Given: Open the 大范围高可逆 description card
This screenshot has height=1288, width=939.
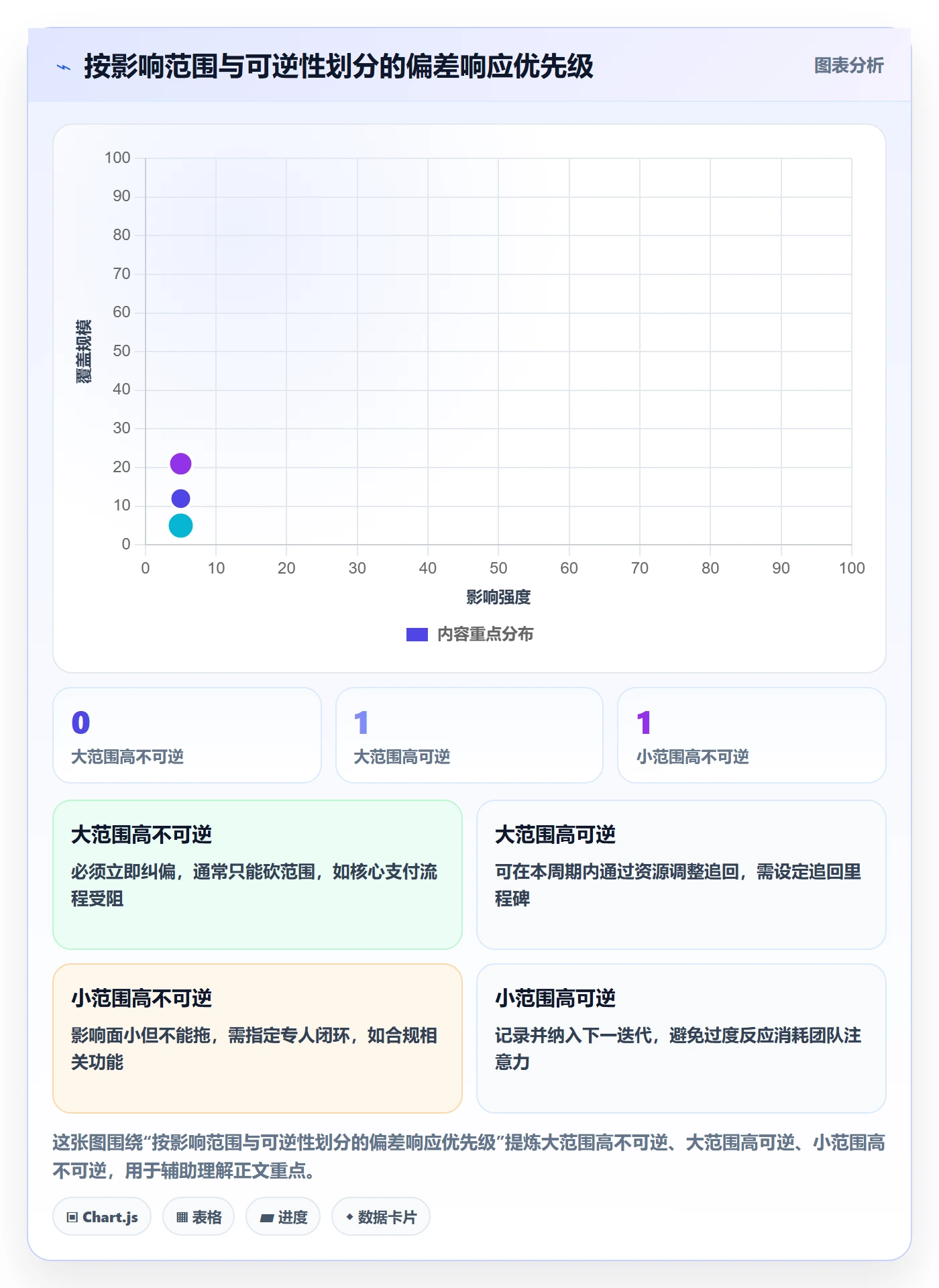Looking at the screenshot, I should 681,875.
